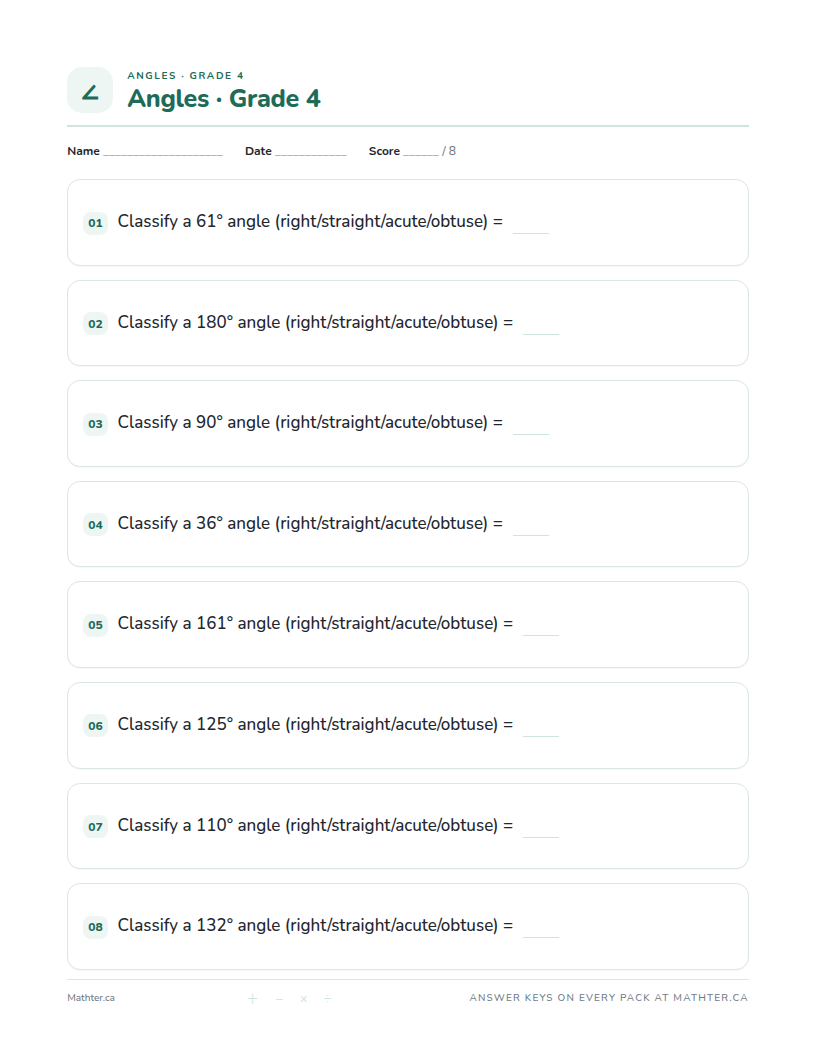This screenshot has width=816, height=1056.
Task: Click the text "Classify a 90° angle"
Action: point(194,422)
